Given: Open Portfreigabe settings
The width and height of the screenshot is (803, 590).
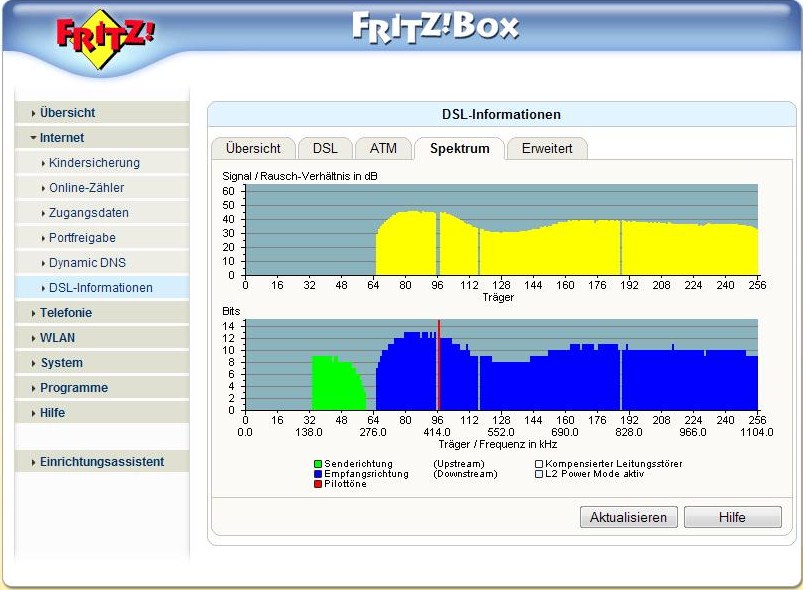Looking at the screenshot, I should point(82,238).
